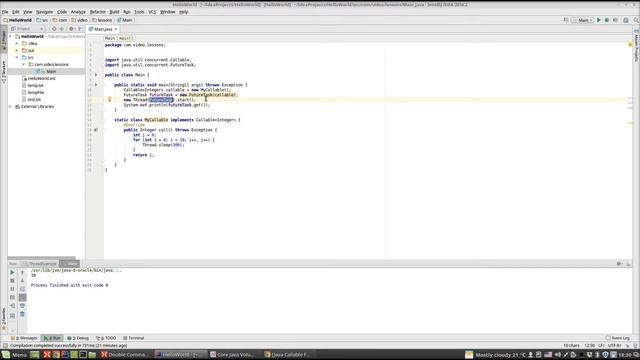Open the Refactor menu
640x360 pixels.
(x=98, y=12)
